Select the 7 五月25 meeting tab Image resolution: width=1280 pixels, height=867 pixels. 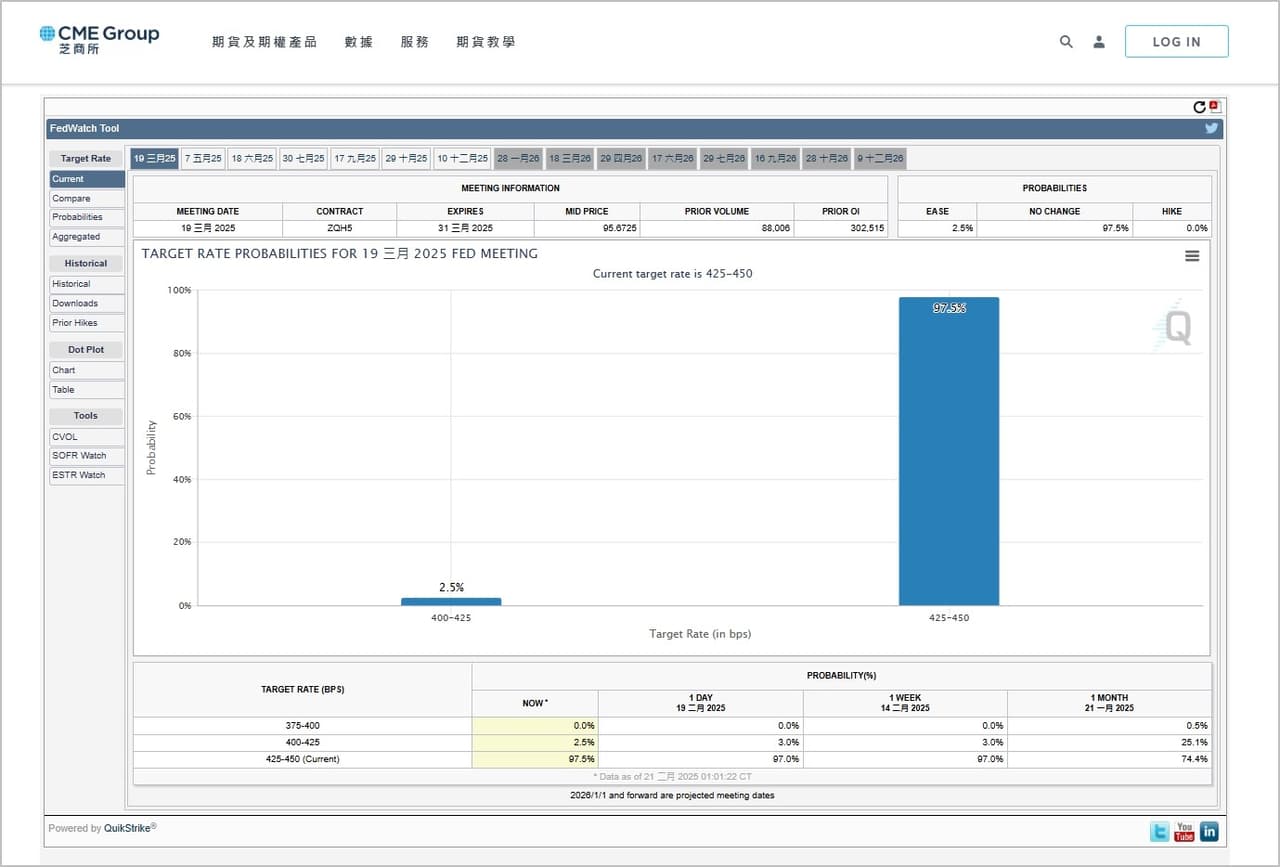(x=203, y=158)
